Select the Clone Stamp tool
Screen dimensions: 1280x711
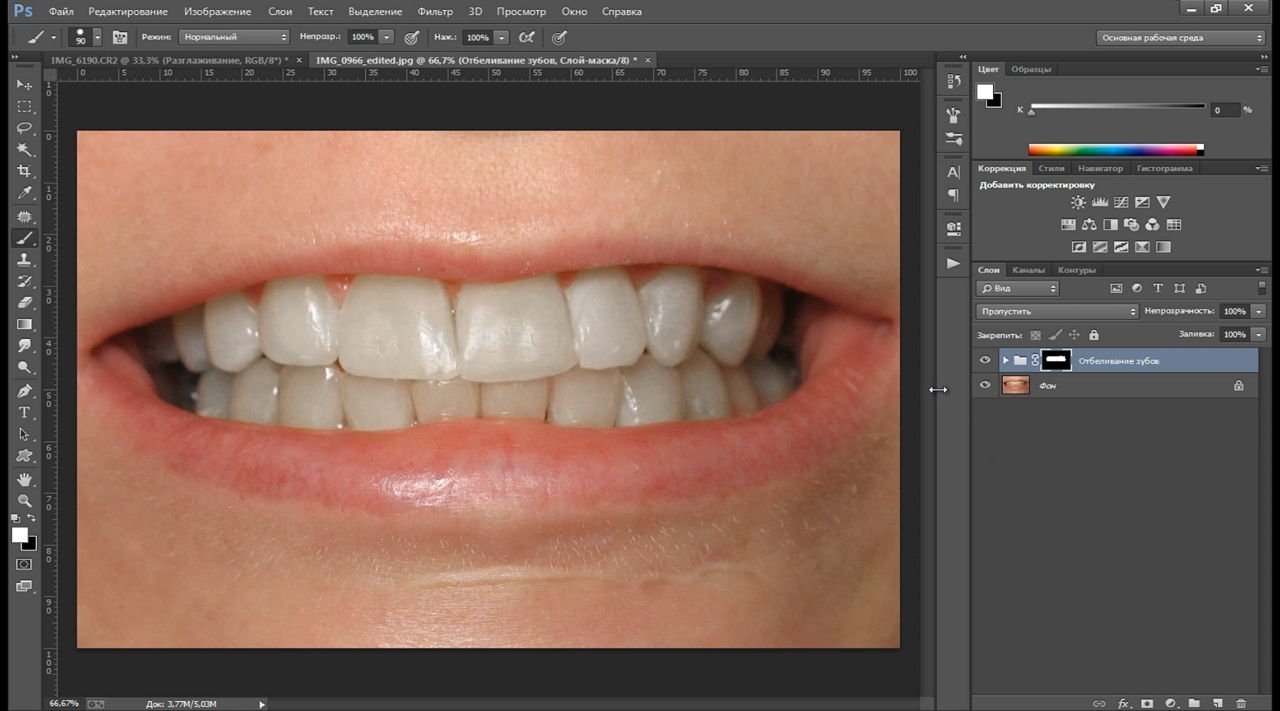click(x=25, y=260)
